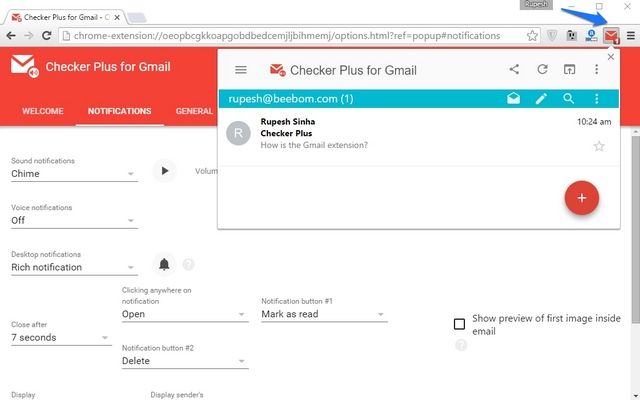The image size is (640, 400).
Task: Open Voice notifications dropdown
Action: (x=74, y=220)
